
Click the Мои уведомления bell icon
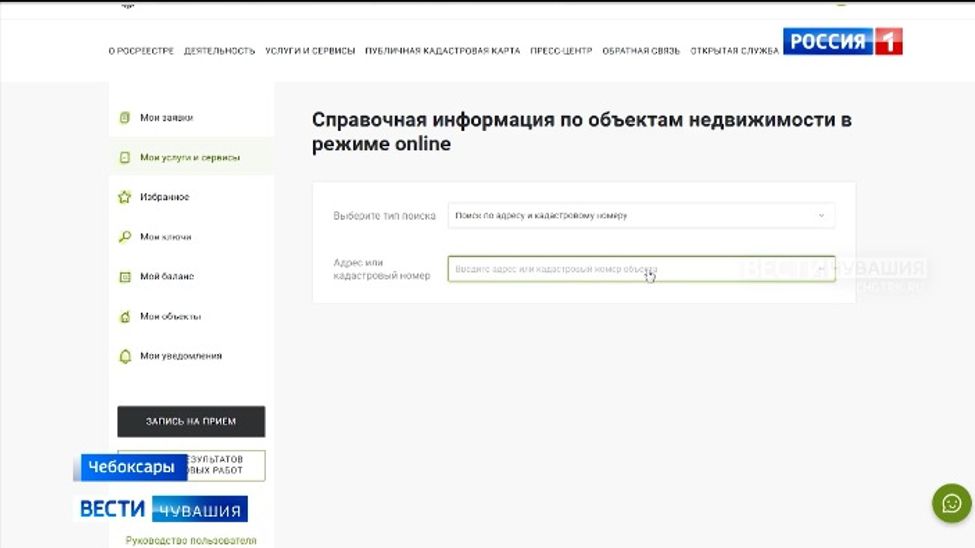(x=125, y=356)
